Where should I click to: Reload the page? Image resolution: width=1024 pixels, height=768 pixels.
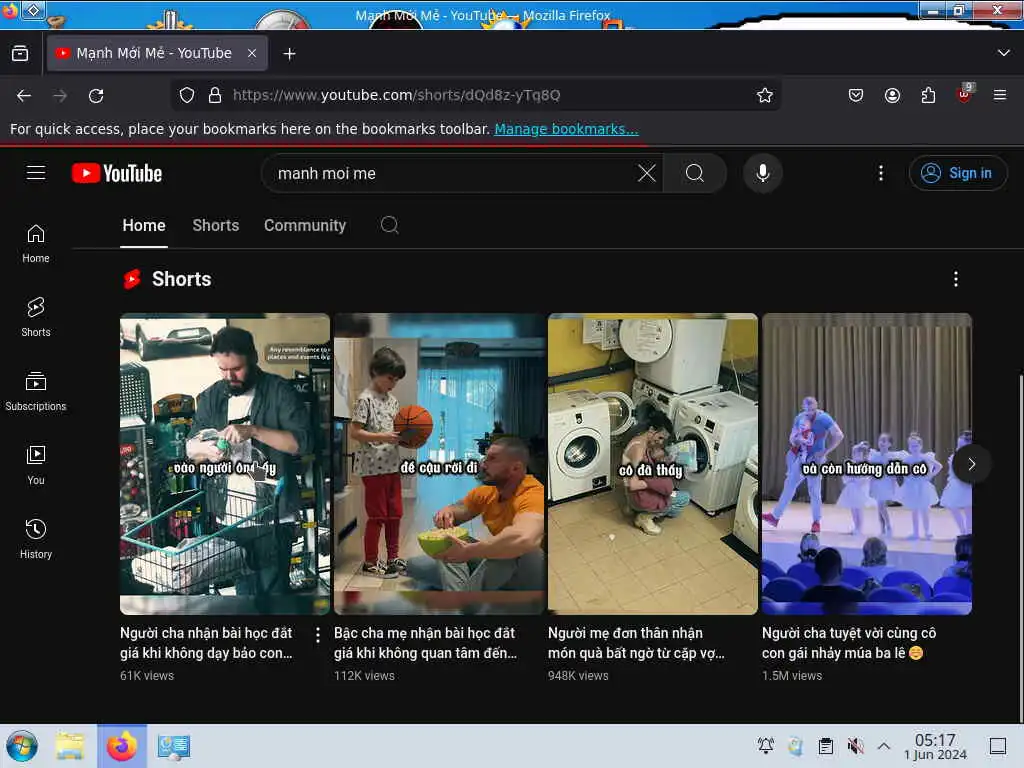click(96, 95)
